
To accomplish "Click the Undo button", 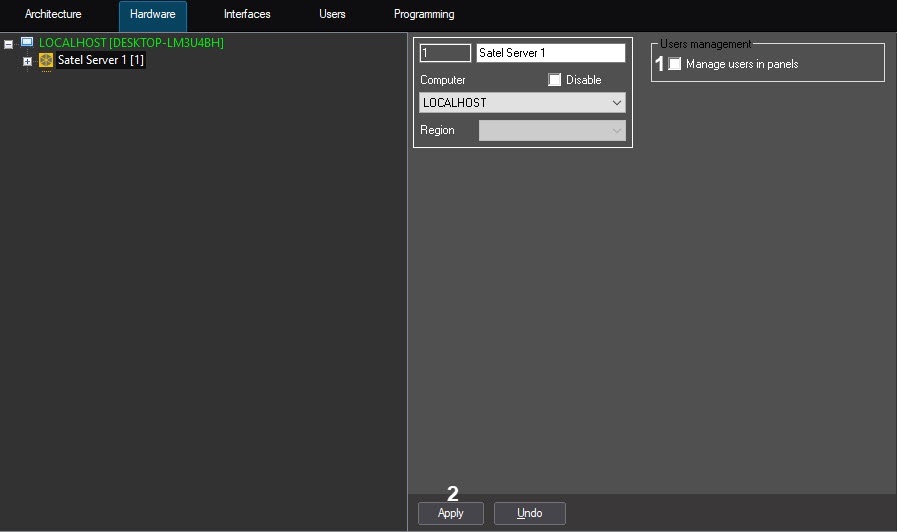I will [x=530, y=513].
